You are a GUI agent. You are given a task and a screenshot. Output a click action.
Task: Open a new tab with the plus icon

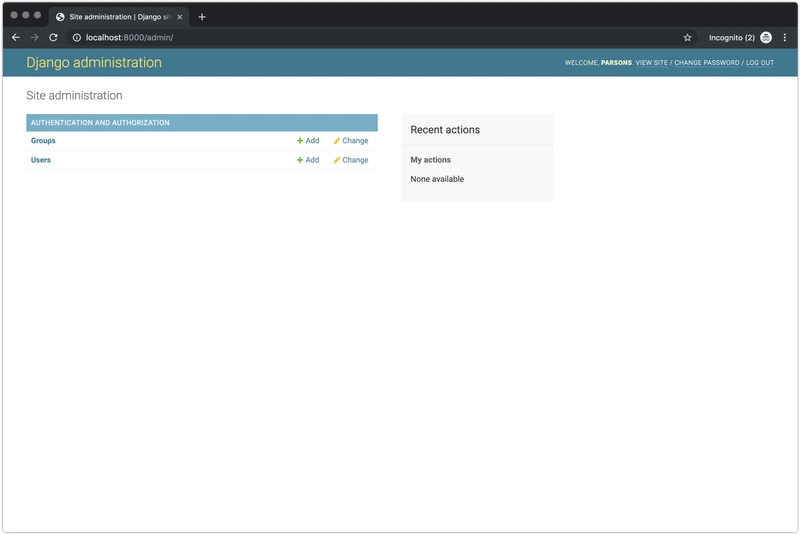(202, 17)
